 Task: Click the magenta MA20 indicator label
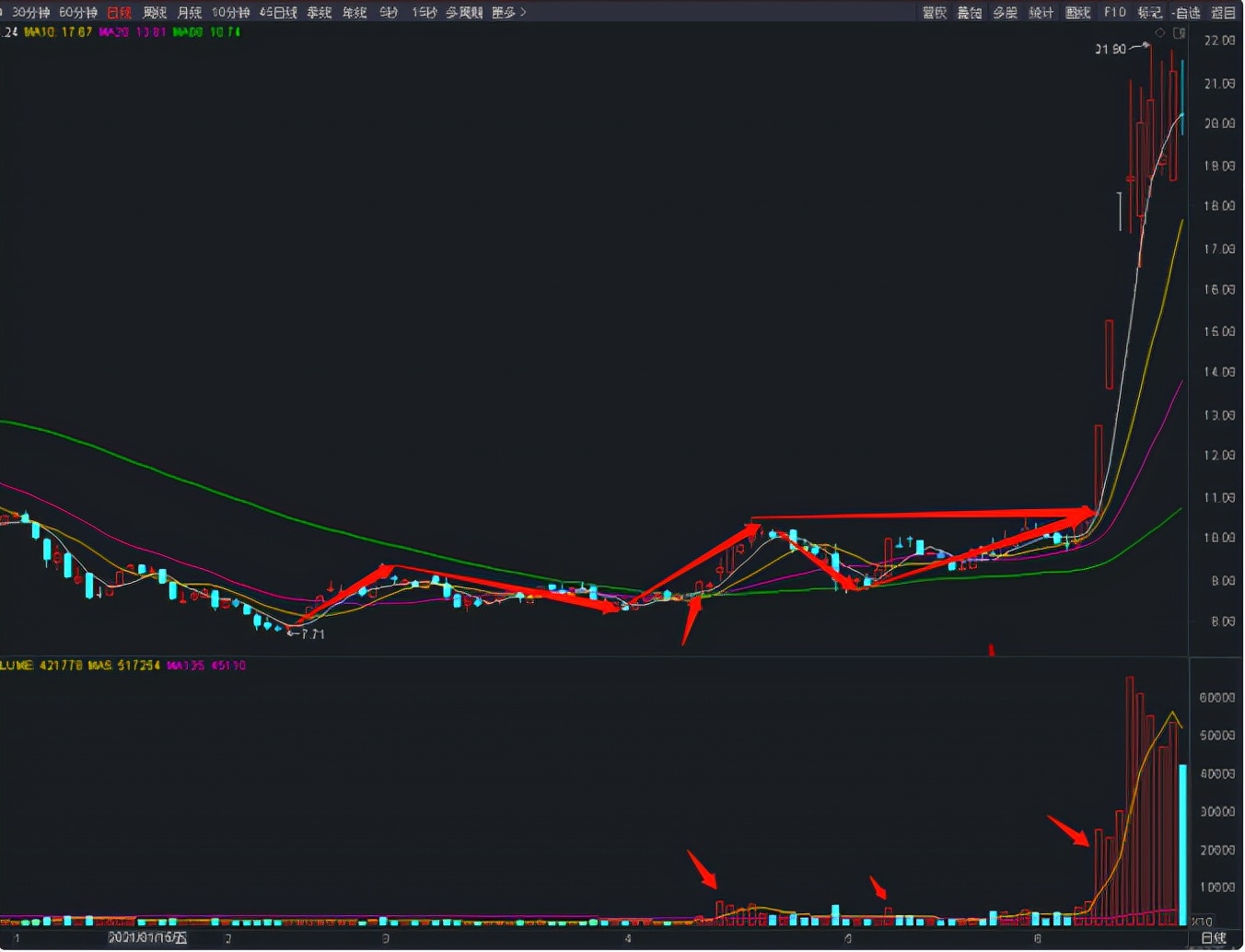coord(133,32)
